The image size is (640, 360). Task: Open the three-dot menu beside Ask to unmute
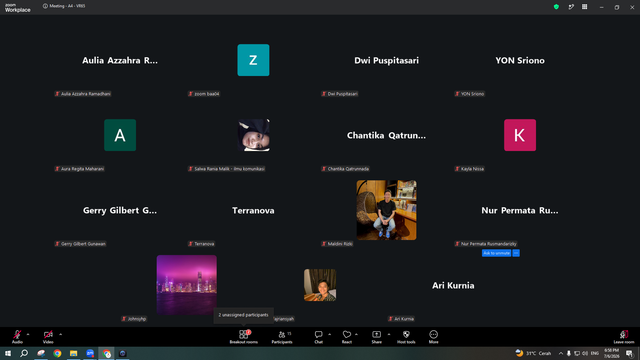[516, 253]
